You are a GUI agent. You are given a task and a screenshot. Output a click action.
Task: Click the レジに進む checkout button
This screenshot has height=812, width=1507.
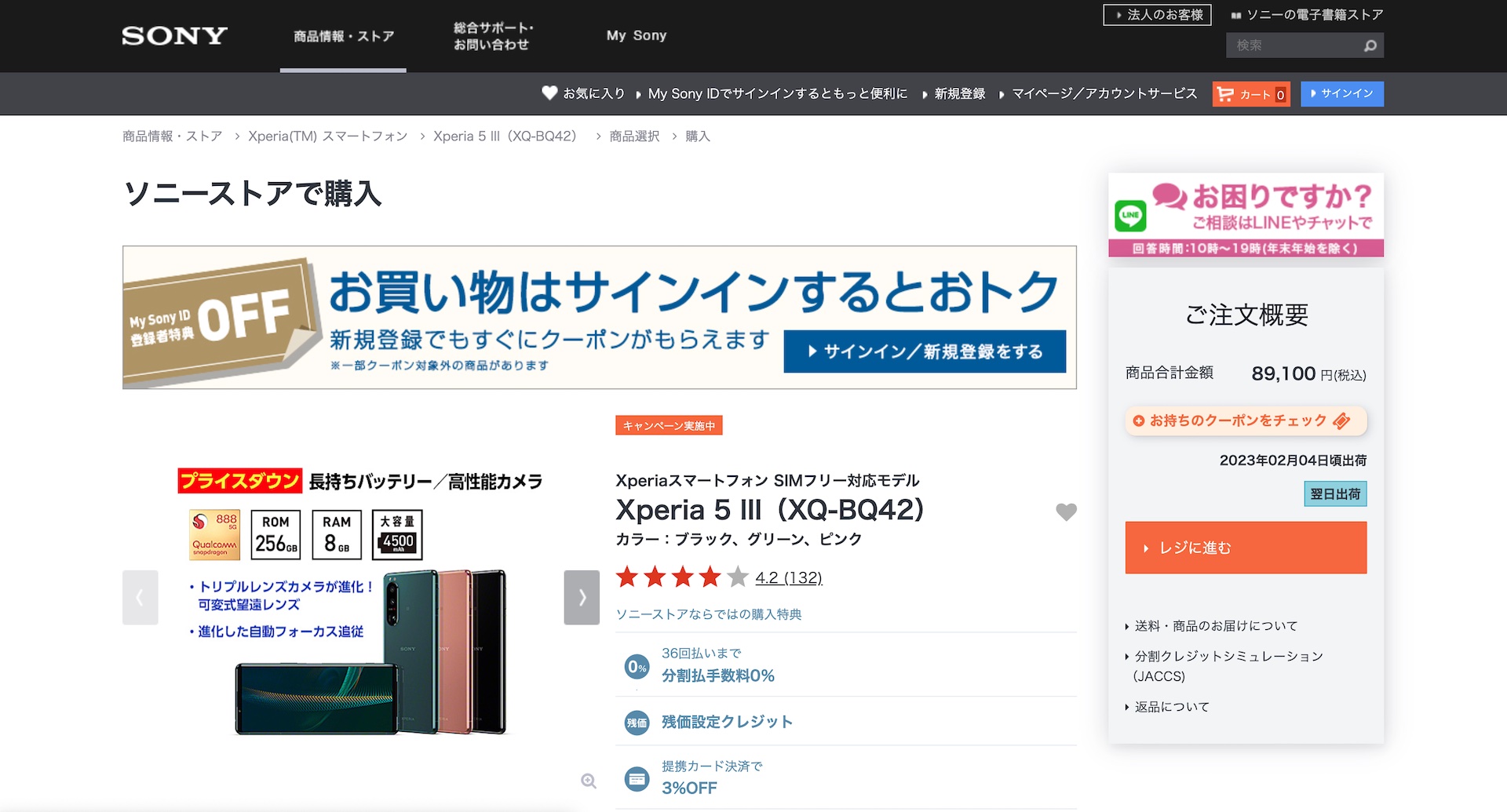pos(1246,548)
